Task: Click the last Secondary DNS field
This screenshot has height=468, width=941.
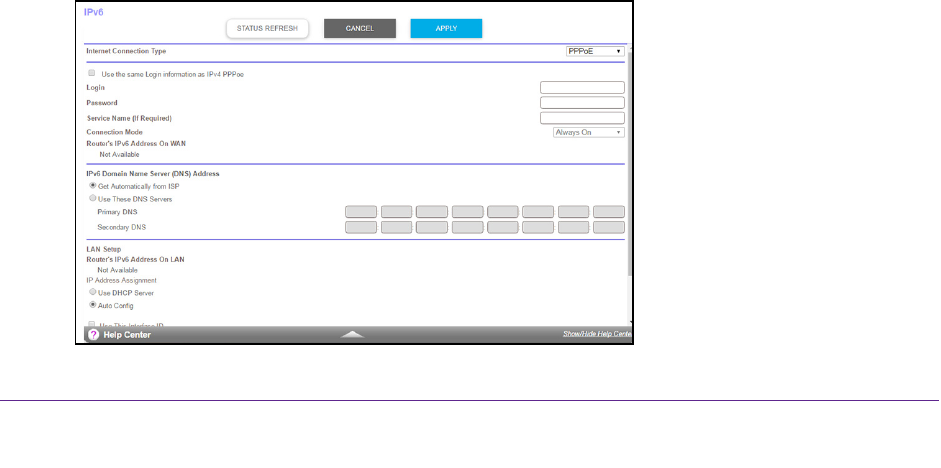Action: point(608,227)
